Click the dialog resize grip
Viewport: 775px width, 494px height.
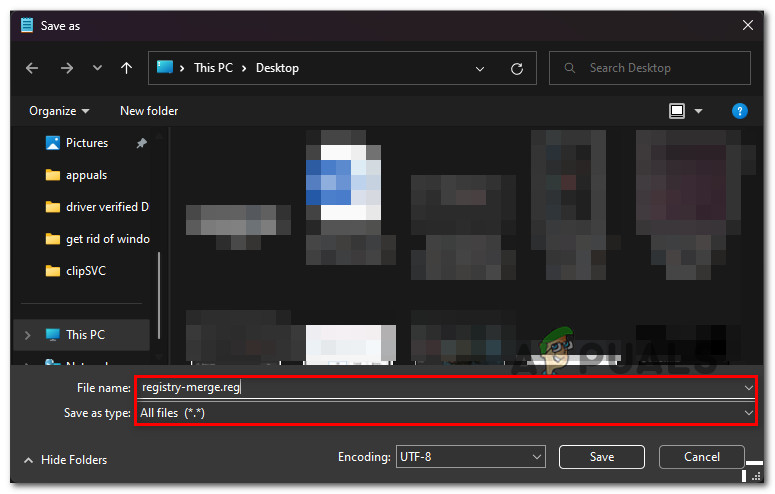(756, 477)
